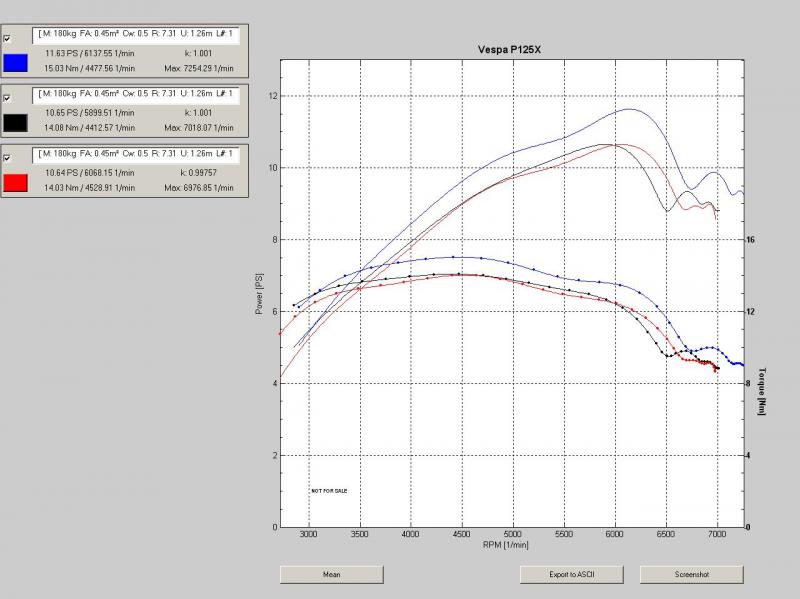Click the blue color swatch
The width and height of the screenshot is (800, 599).
pyautogui.click(x=15, y=63)
